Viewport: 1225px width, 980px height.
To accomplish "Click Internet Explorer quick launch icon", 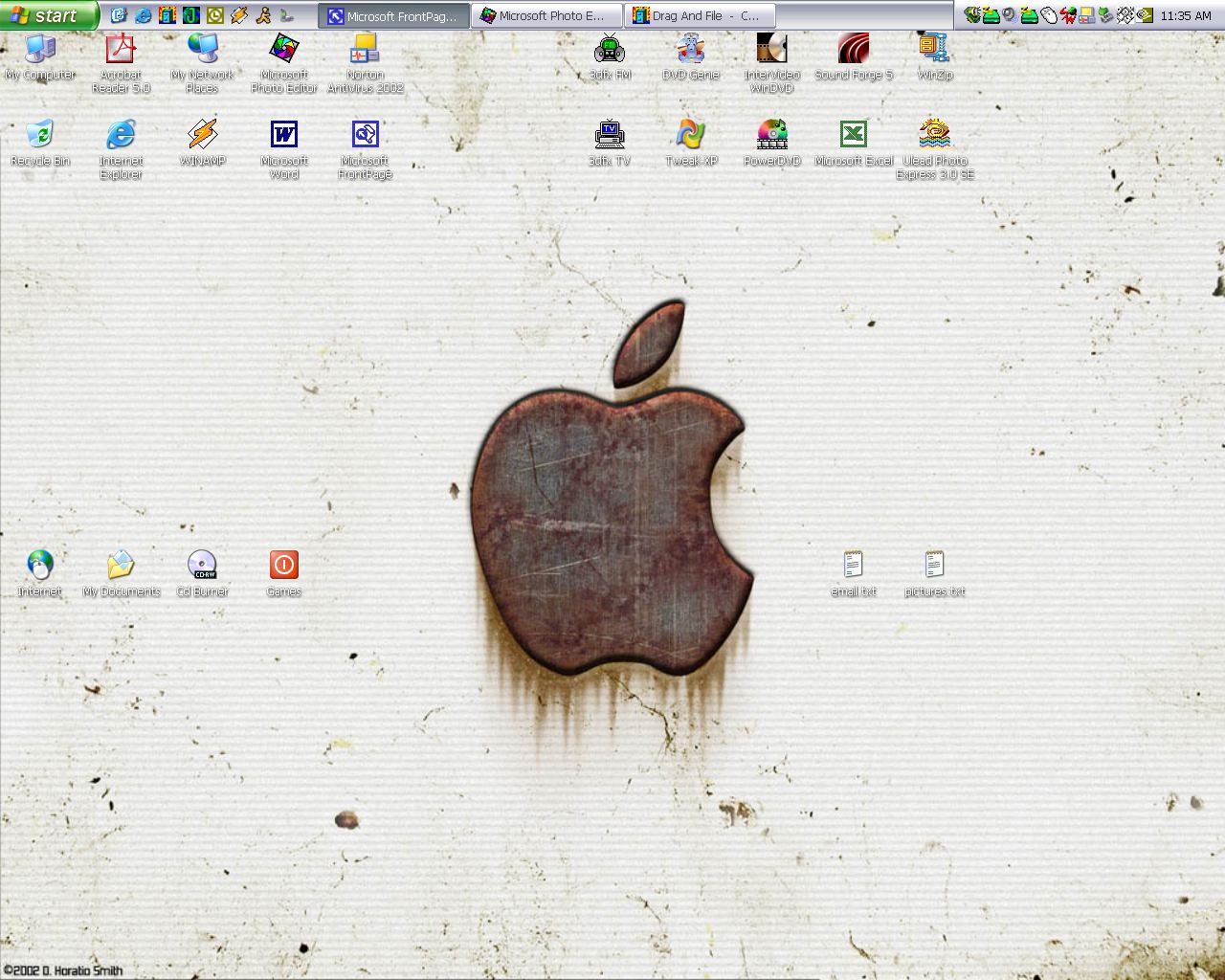I will tap(143, 15).
